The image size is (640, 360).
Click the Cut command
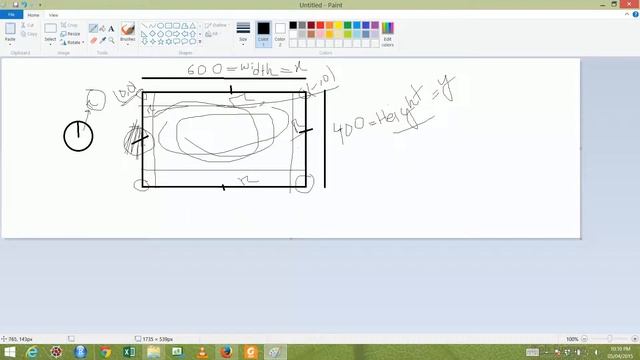point(27,25)
